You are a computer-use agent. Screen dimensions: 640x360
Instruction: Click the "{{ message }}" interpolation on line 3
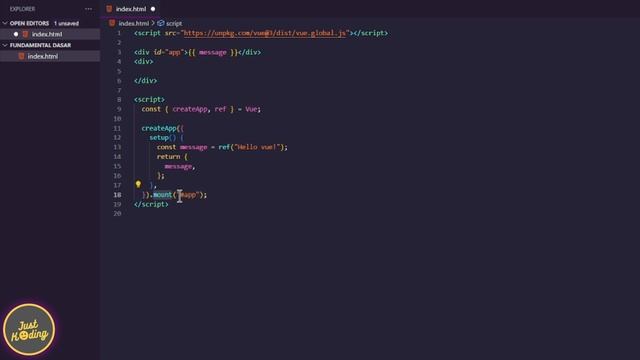tap(212, 52)
